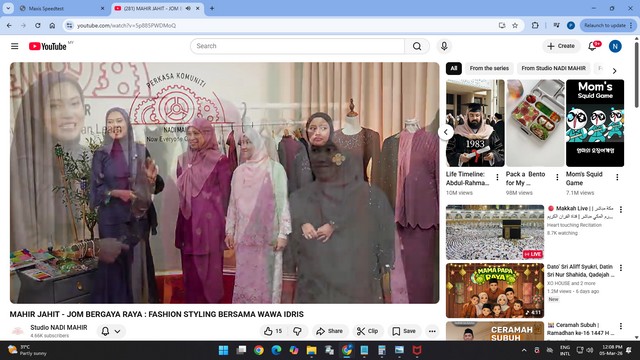Like the video with thumbs up

273,331
